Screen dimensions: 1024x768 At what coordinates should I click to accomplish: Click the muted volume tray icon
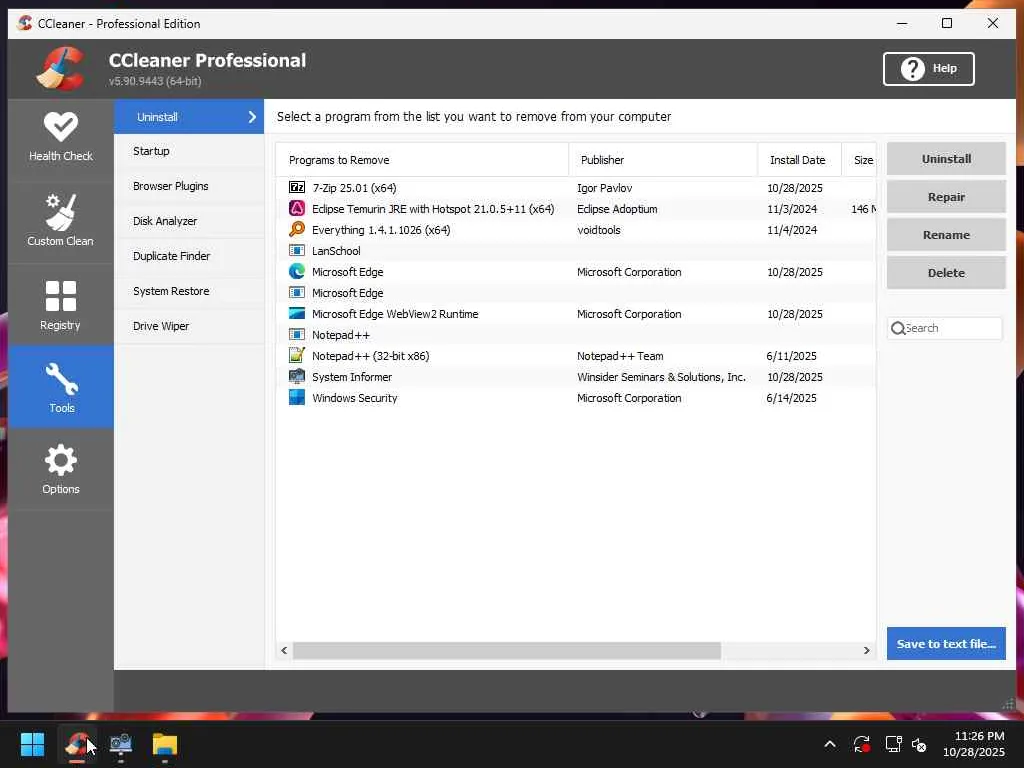(x=919, y=744)
